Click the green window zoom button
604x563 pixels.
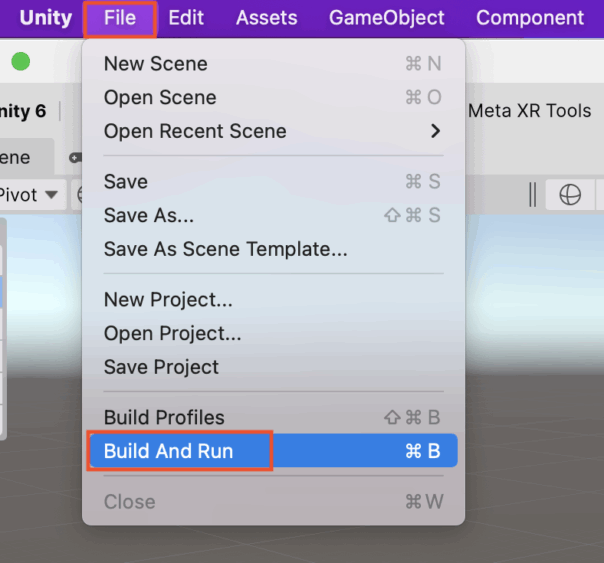pos(20,62)
